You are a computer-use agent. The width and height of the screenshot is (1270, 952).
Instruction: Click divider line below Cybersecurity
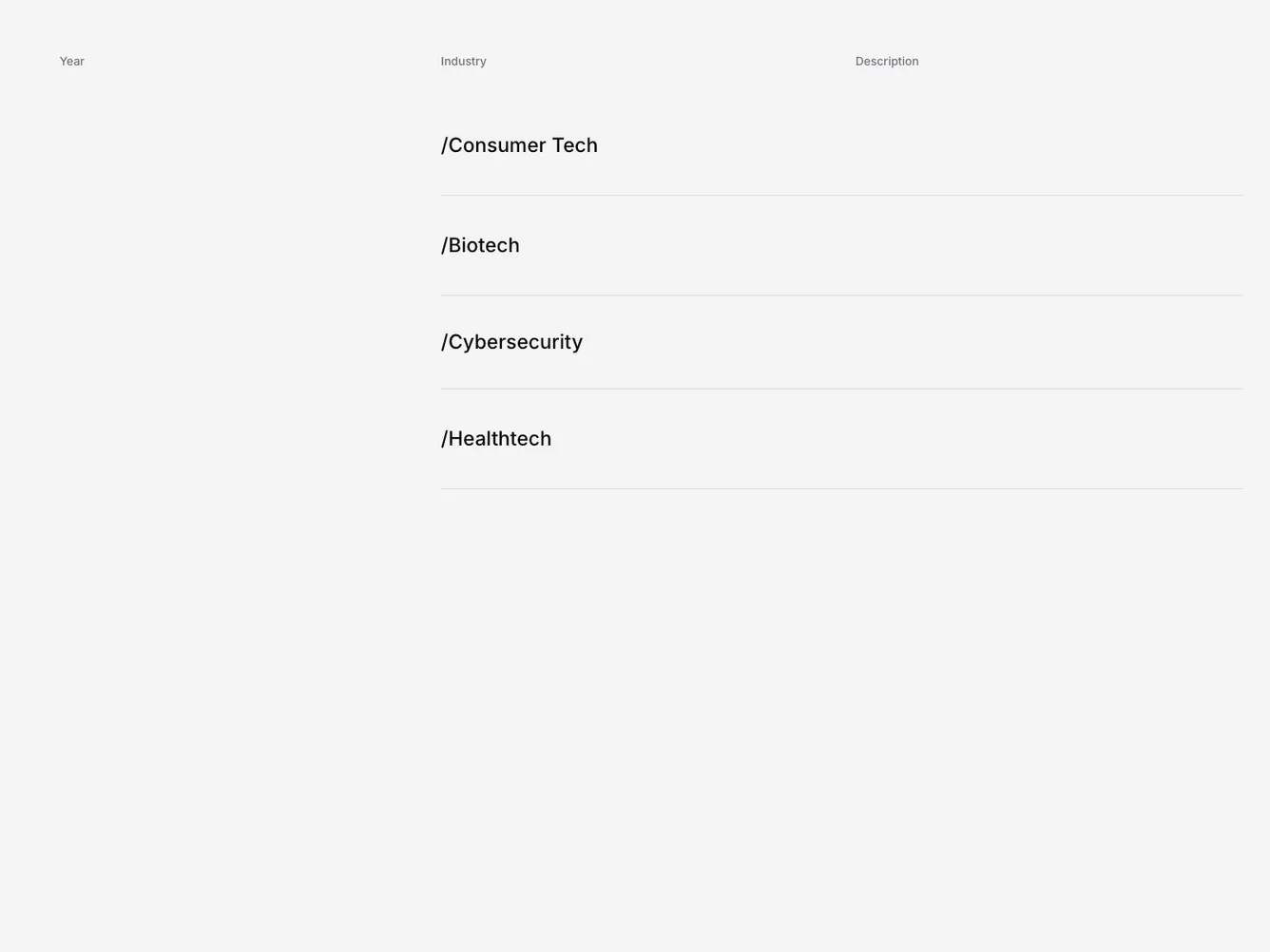tap(841, 389)
